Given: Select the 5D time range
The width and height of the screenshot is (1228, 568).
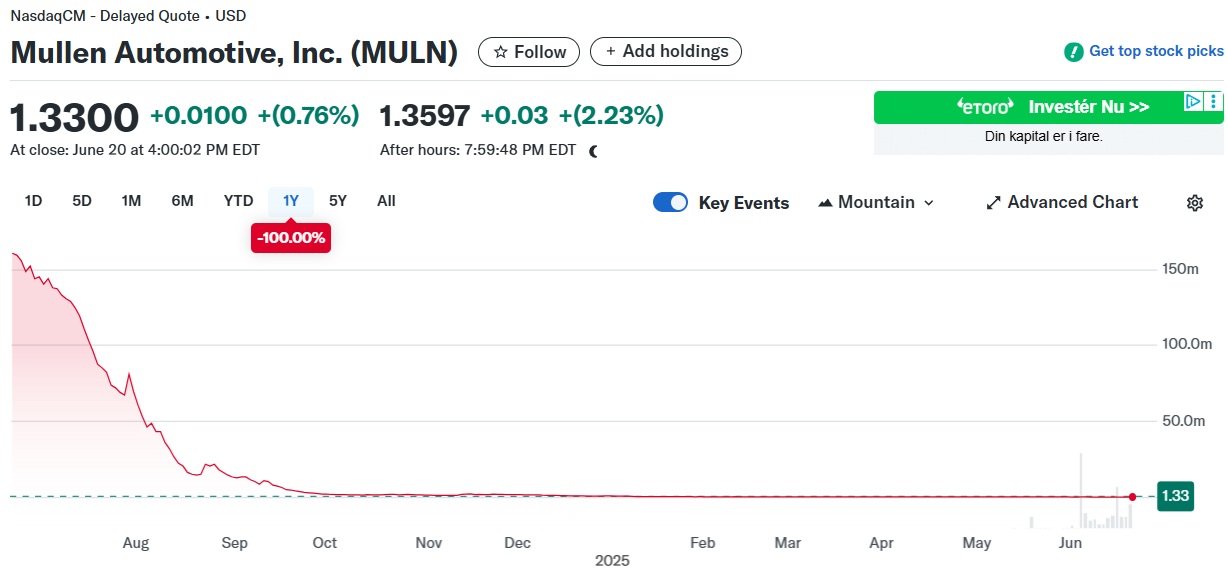Looking at the screenshot, I should click(x=82, y=201).
